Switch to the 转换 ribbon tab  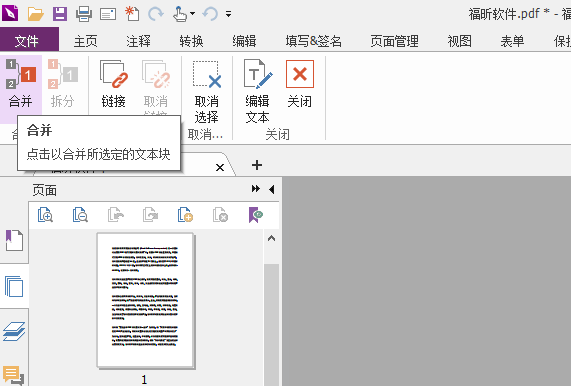tap(191, 41)
